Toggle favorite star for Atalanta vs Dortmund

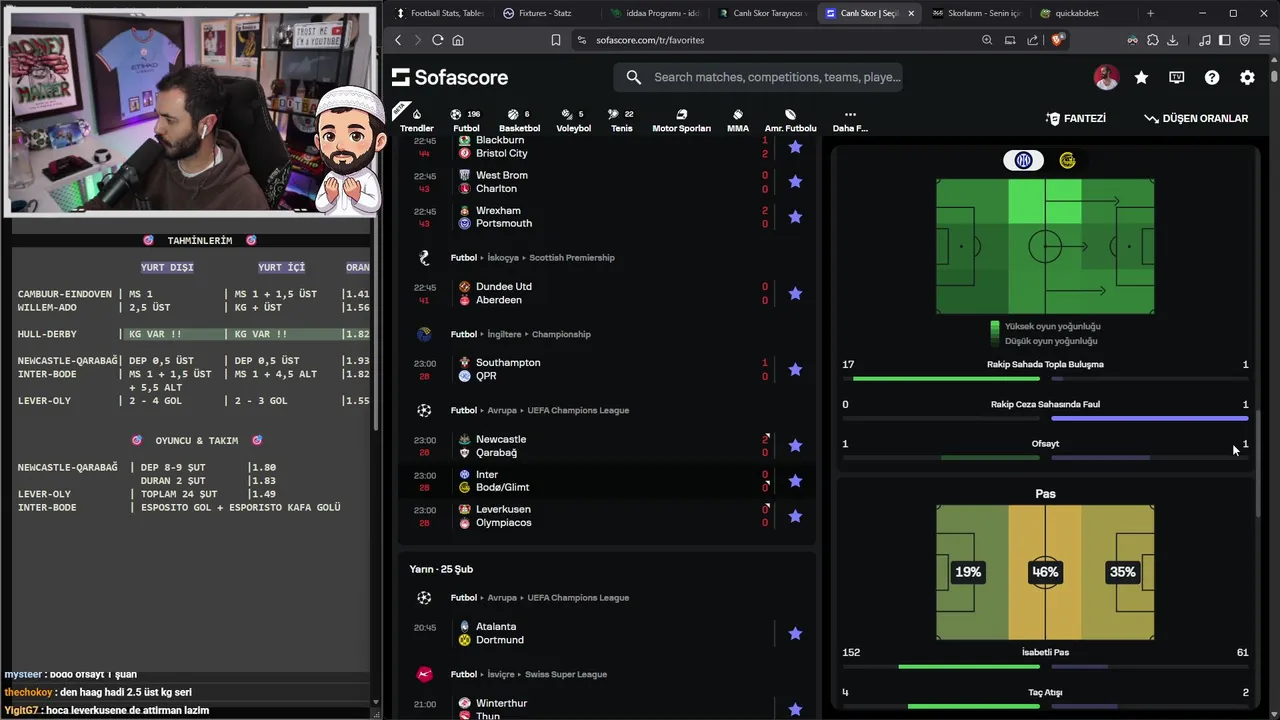795,633
